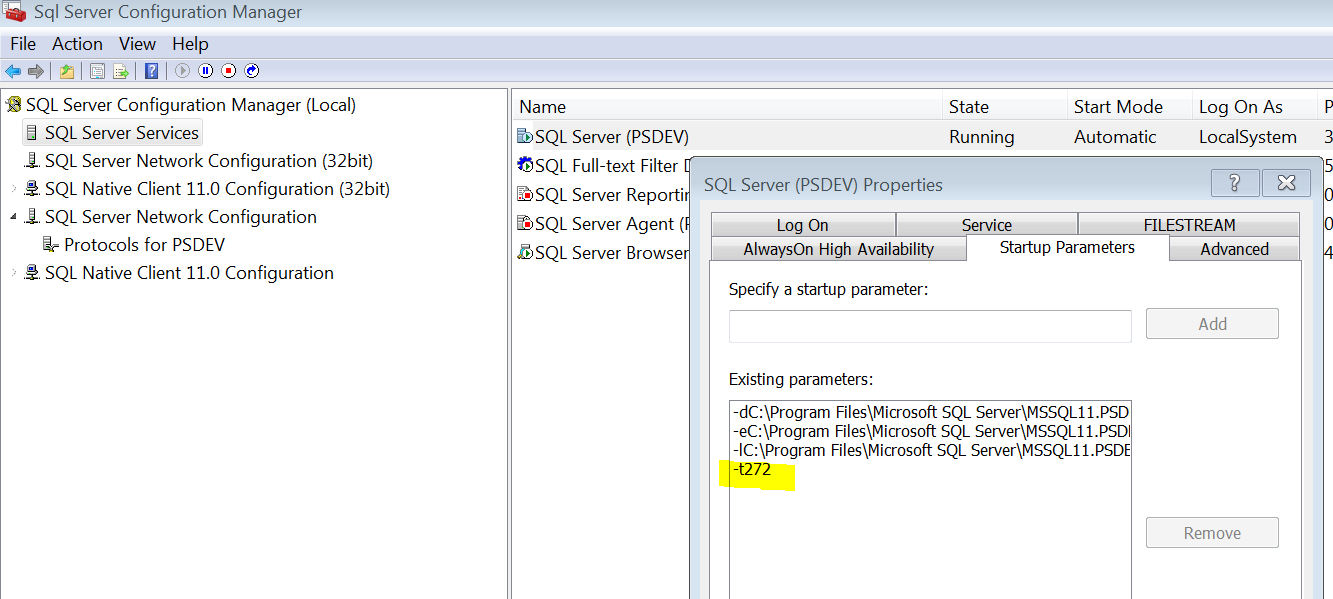
Task: Sort services by the Start Mode column
Action: 1130,107
